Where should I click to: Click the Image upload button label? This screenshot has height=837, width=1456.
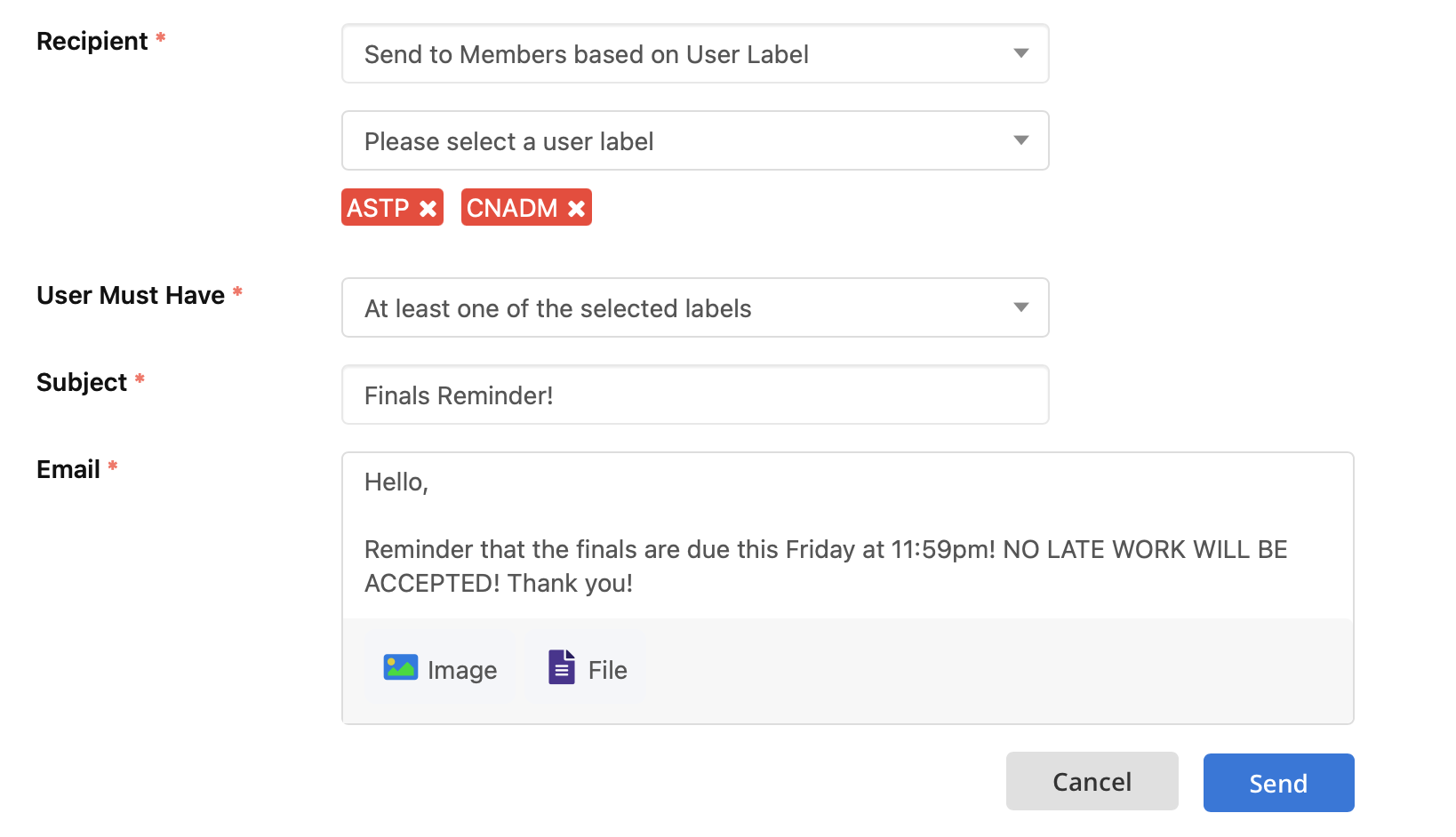tap(462, 670)
